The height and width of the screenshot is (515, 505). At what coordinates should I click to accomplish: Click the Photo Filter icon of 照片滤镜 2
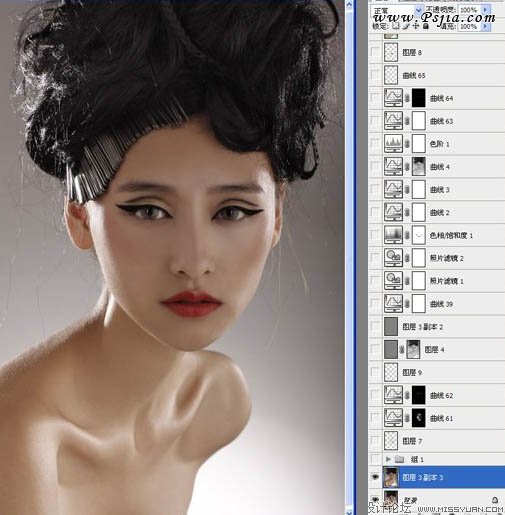click(x=393, y=258)
